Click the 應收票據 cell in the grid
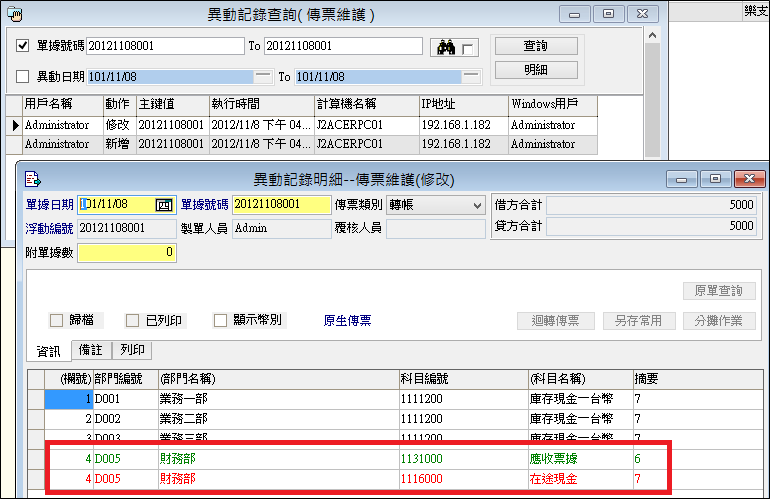770x499 pixels. coord(555,460)
